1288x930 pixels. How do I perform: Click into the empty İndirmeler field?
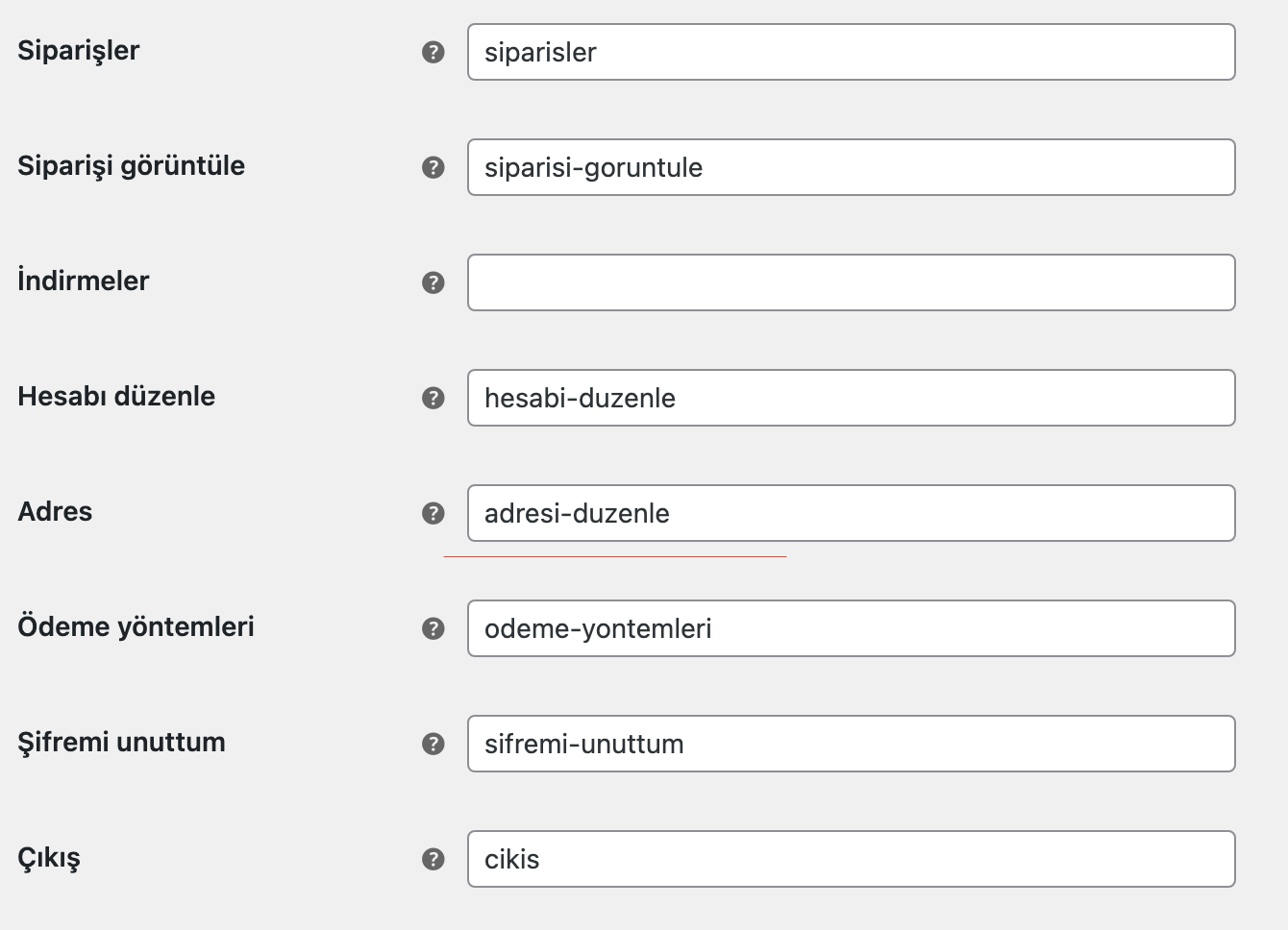851,282
